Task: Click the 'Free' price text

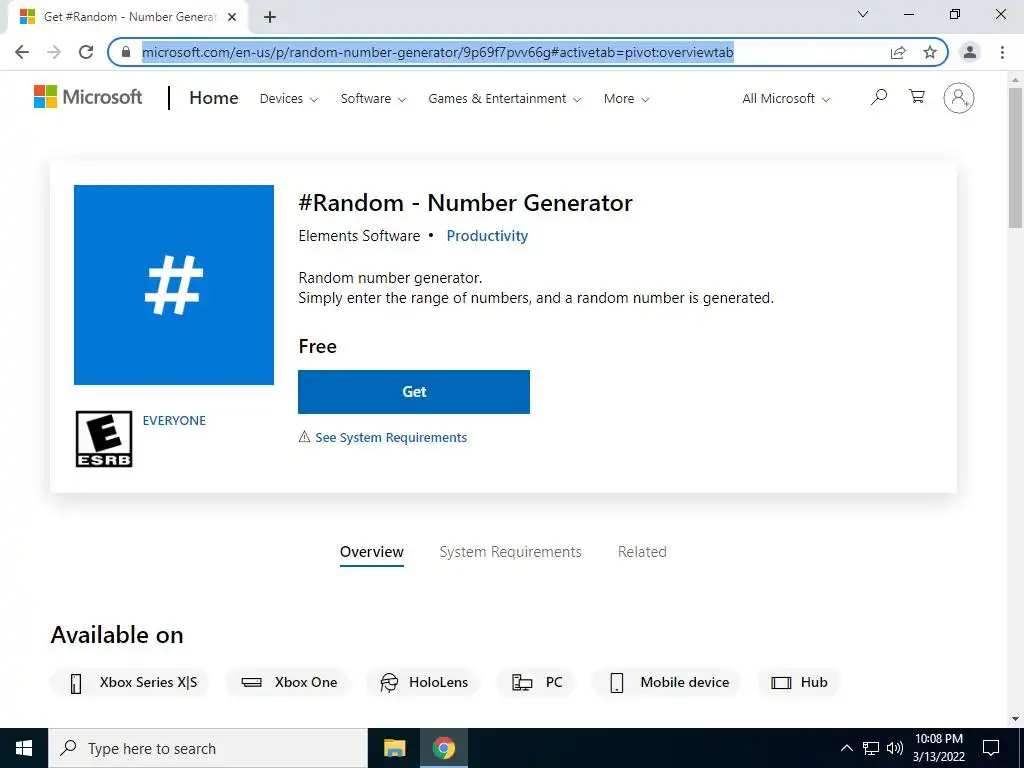Action: pos(317,346)
